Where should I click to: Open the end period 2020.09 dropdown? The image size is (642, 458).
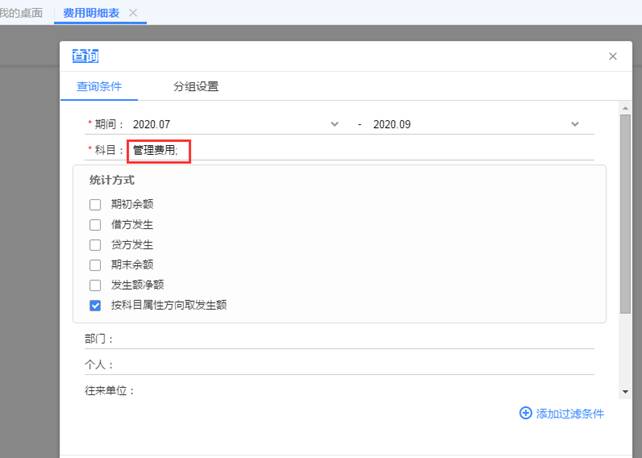pos(575,124)
